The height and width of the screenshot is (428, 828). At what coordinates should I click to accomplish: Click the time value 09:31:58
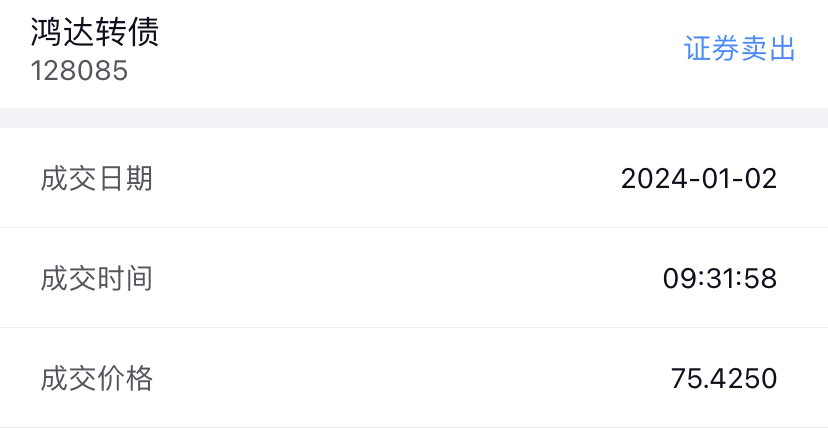[x=719, y=278]
